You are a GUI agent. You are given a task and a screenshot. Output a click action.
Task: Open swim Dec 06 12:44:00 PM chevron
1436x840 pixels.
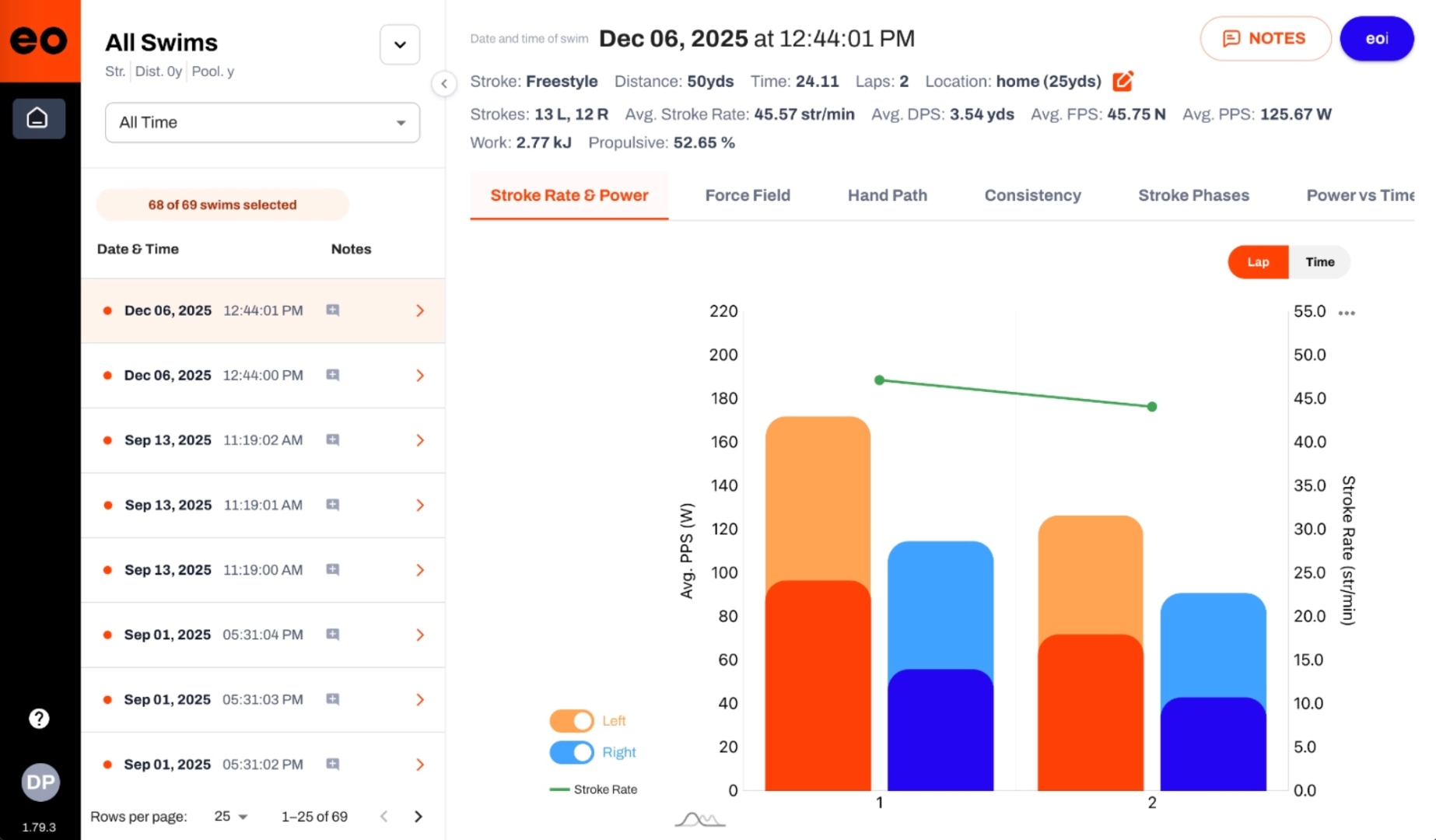(x=420, y=375)
